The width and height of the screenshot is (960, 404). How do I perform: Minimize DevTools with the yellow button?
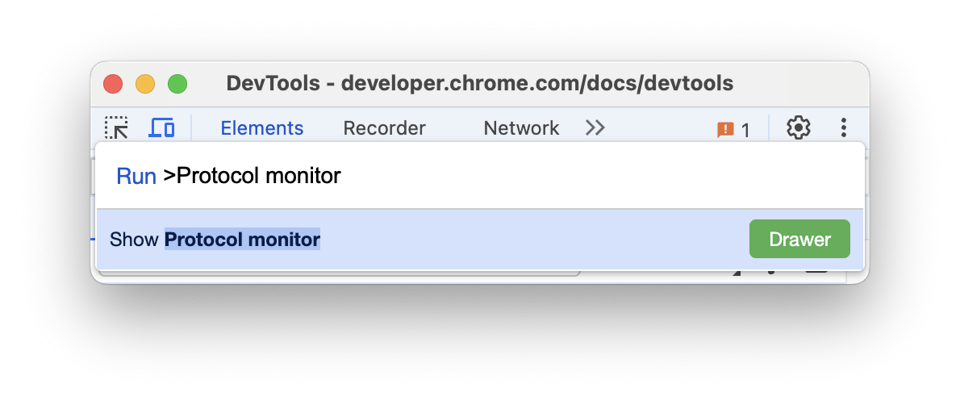[x=145, y=84]
